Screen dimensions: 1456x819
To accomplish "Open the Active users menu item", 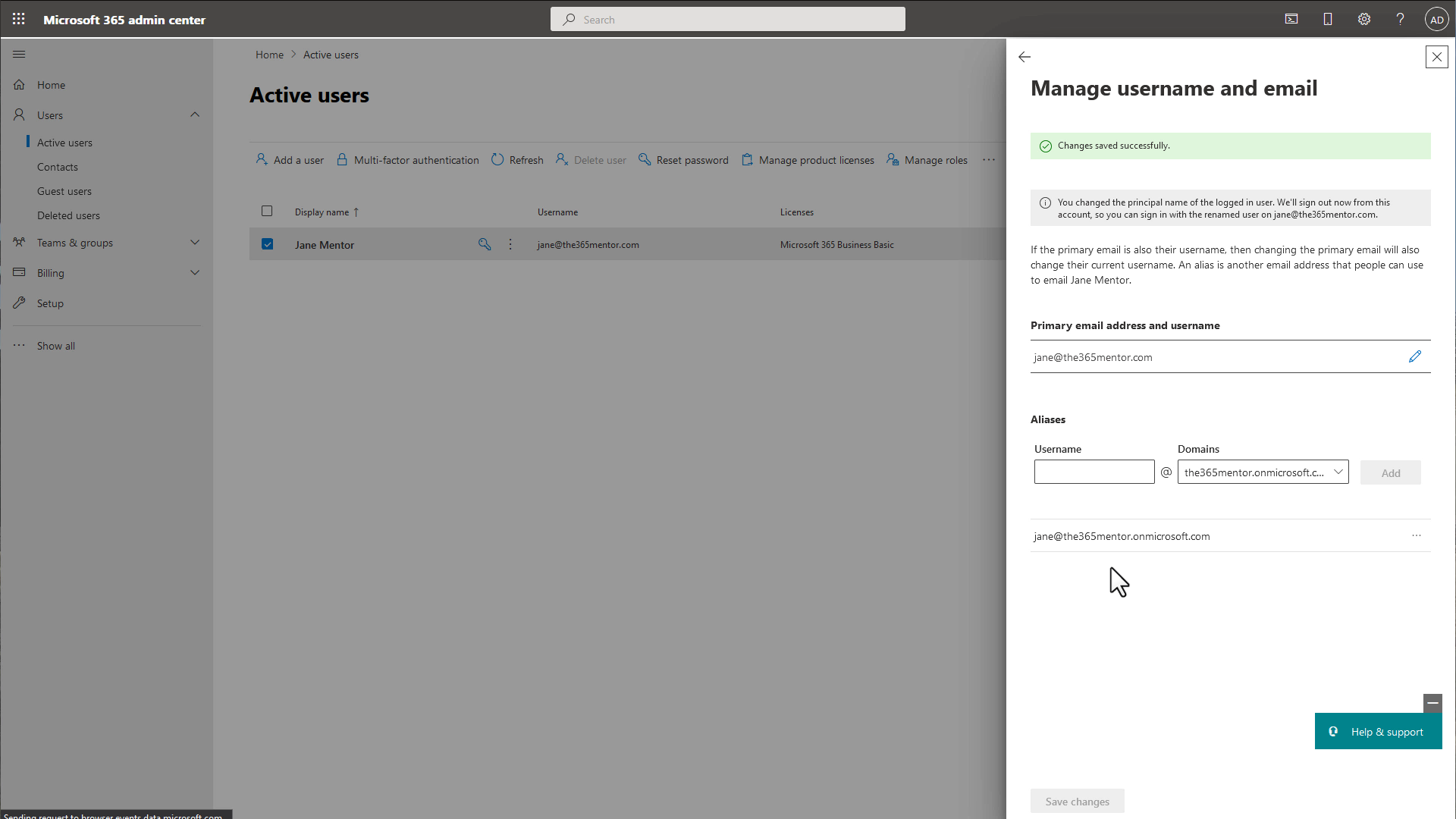I will pyautogui.click(x=64, y=142).
